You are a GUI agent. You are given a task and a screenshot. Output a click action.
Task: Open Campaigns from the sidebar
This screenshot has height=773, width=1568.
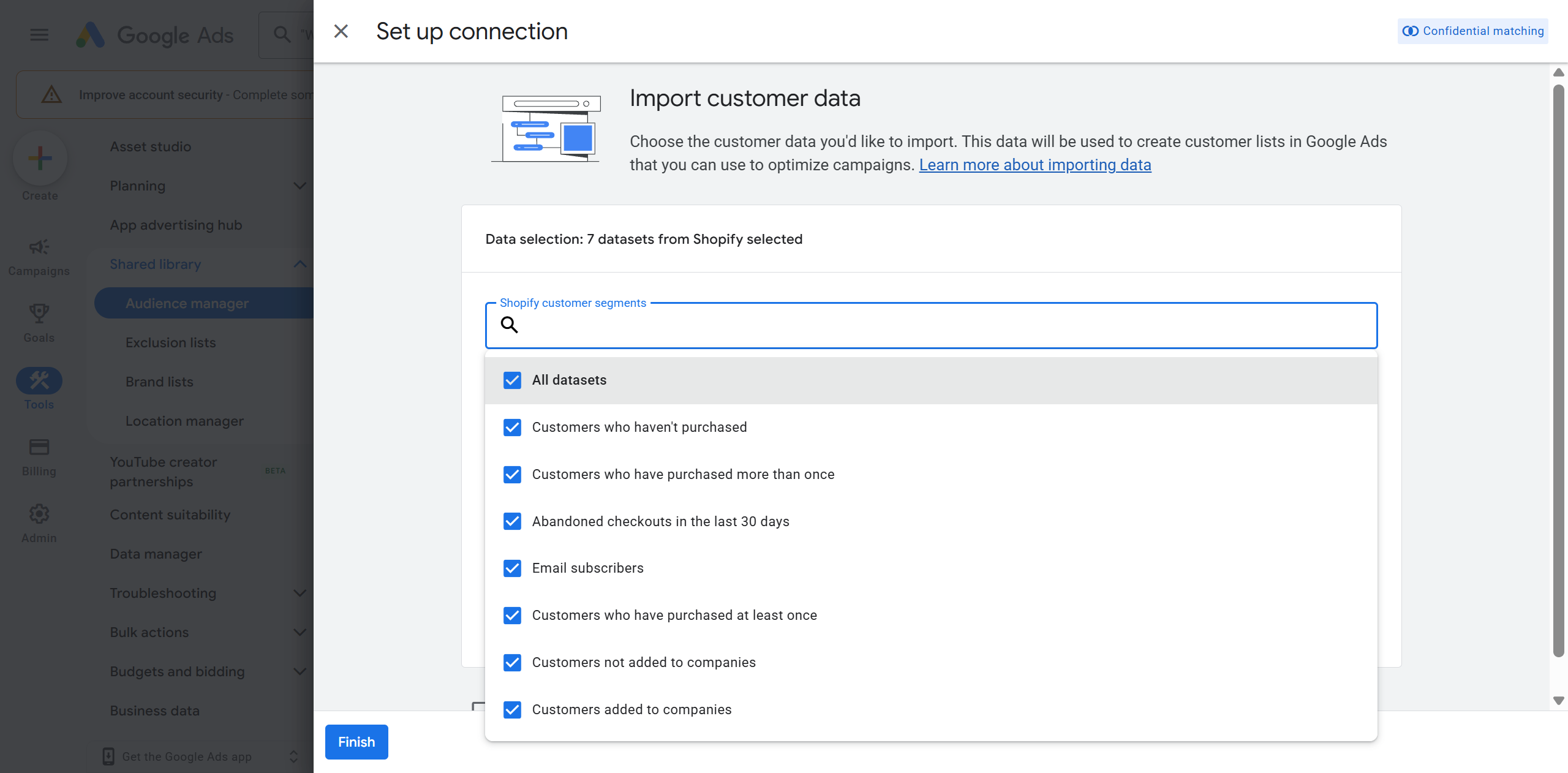coord(39,258)
